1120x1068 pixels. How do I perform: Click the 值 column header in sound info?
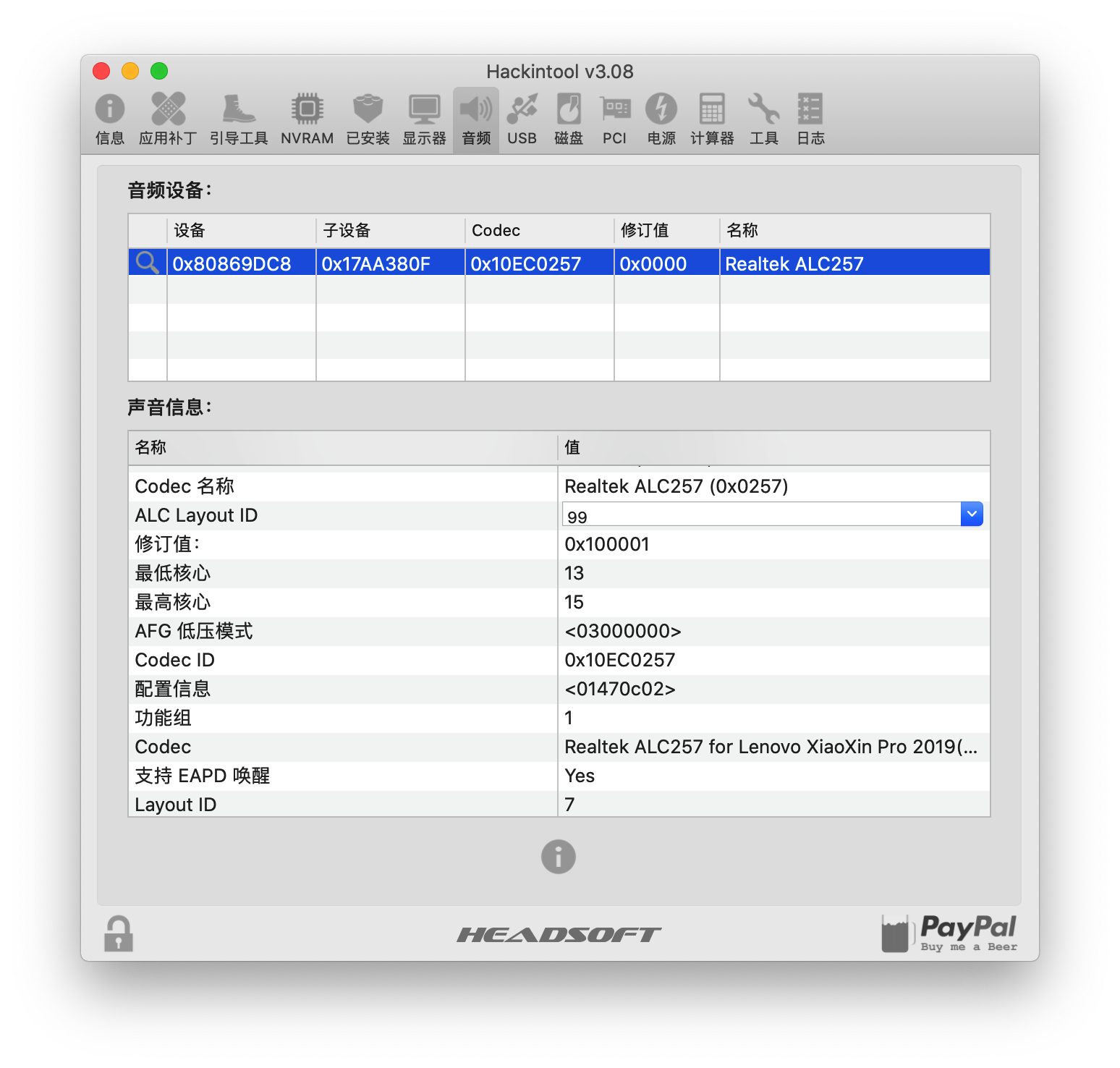click(774, 448)
